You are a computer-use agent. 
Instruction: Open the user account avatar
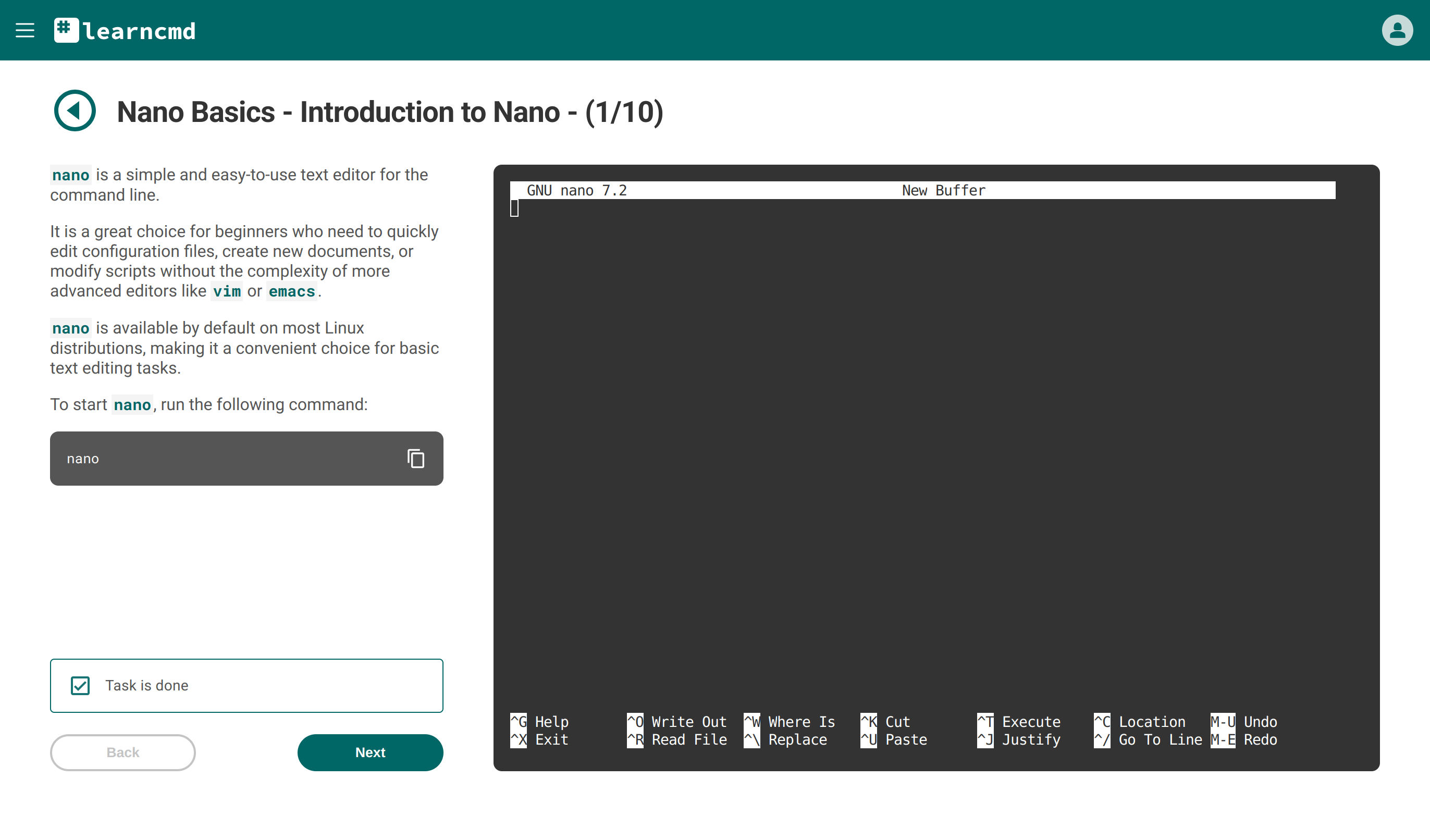coord(1397,30)
